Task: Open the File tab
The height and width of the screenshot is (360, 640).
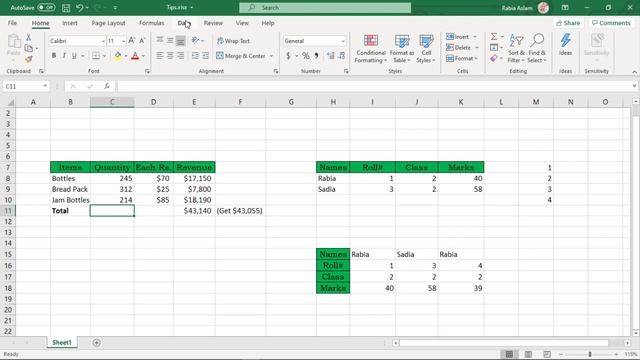Action: 12,23
